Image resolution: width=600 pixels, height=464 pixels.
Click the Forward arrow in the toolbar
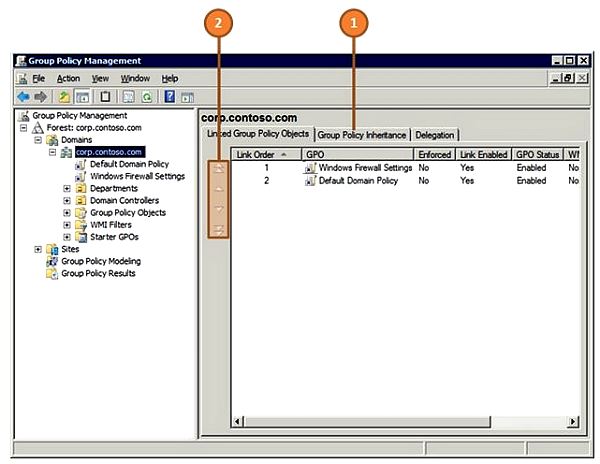(40, 97)
